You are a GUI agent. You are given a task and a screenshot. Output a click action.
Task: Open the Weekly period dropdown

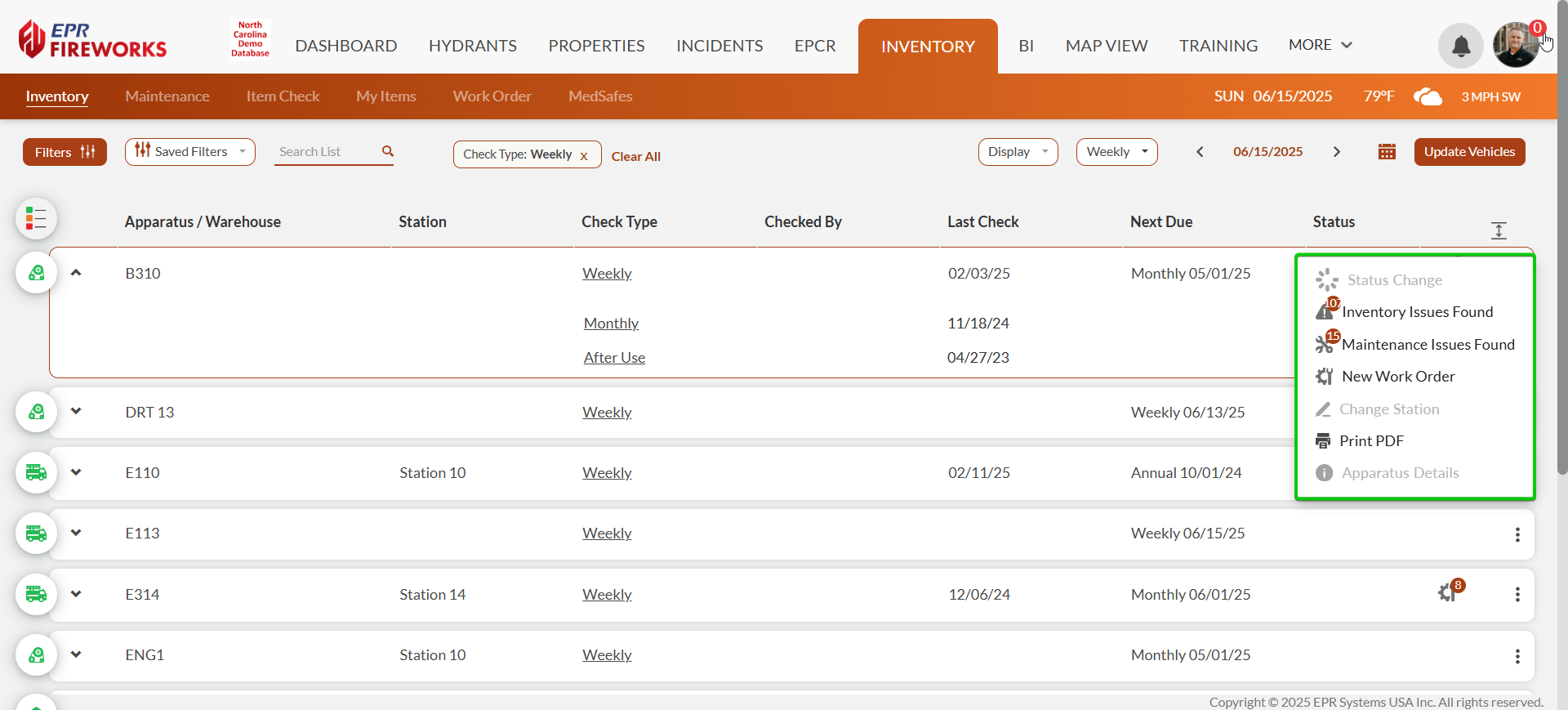tap(1116, 152)
